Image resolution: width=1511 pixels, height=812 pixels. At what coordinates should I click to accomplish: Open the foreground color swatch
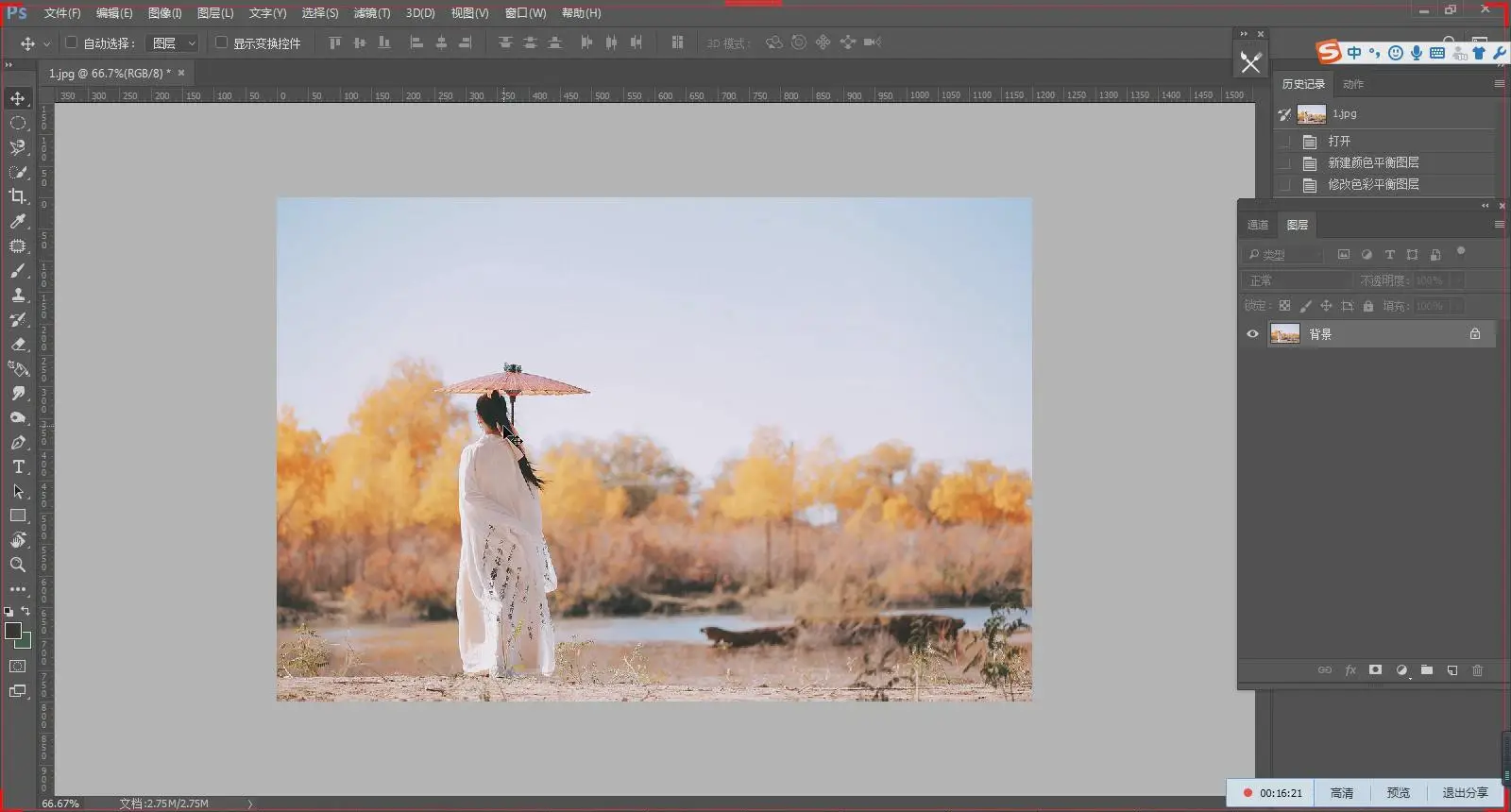pos(13,631)
